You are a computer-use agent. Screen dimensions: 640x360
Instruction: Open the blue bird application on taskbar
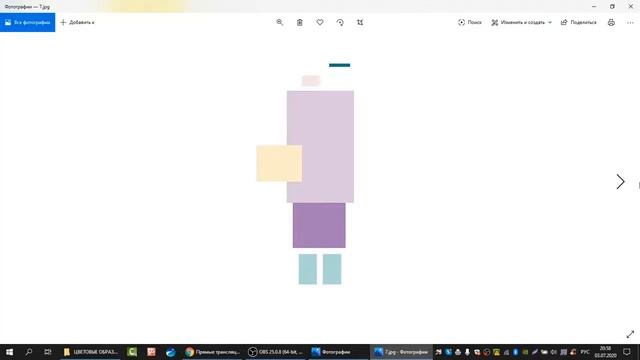(x=171, y=352)
